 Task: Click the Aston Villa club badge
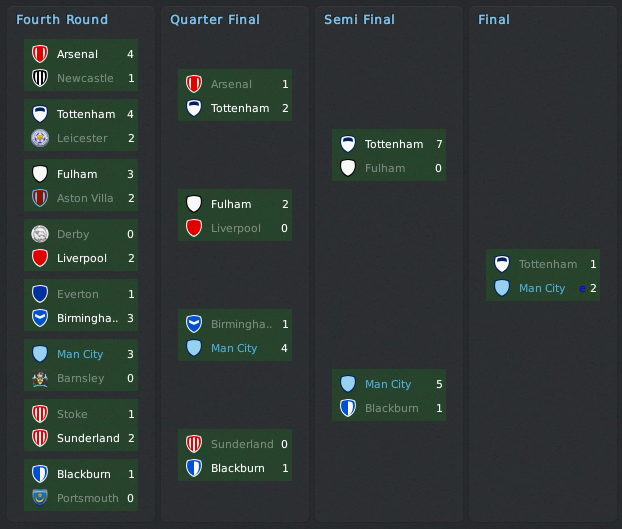coord(40,198)
